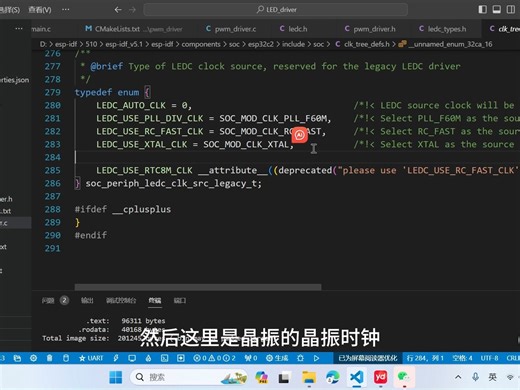Screen dimensions: 520x390
Task: Click the esp-idf_v5.1 breadcrumb segment
Action: (124, 44)
